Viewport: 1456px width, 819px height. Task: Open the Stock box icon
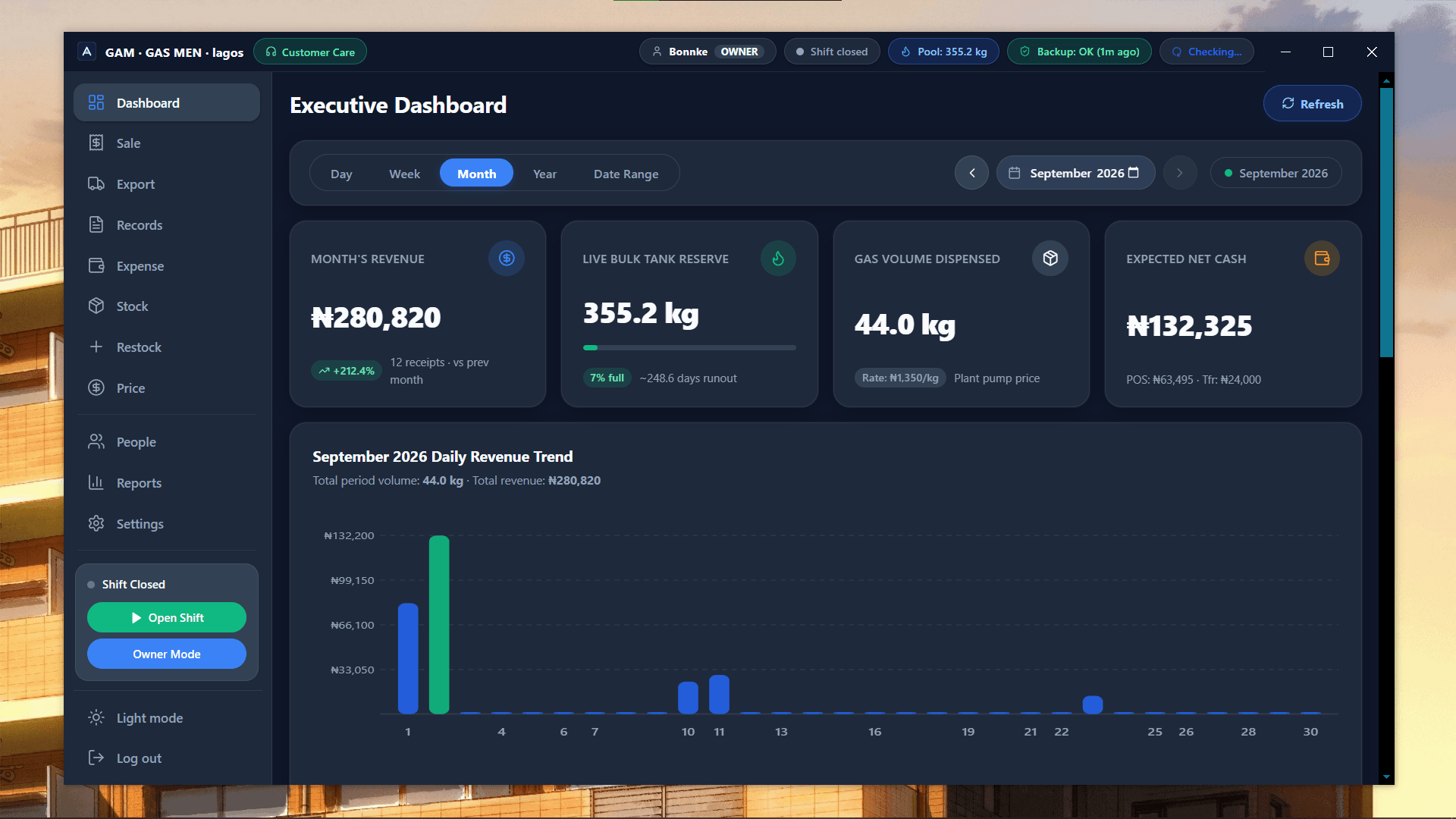[96, 306]
